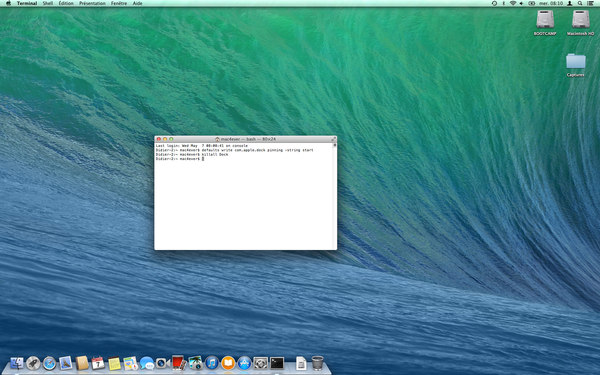
Task: Open the Aide menu
Action: (137, 3)
